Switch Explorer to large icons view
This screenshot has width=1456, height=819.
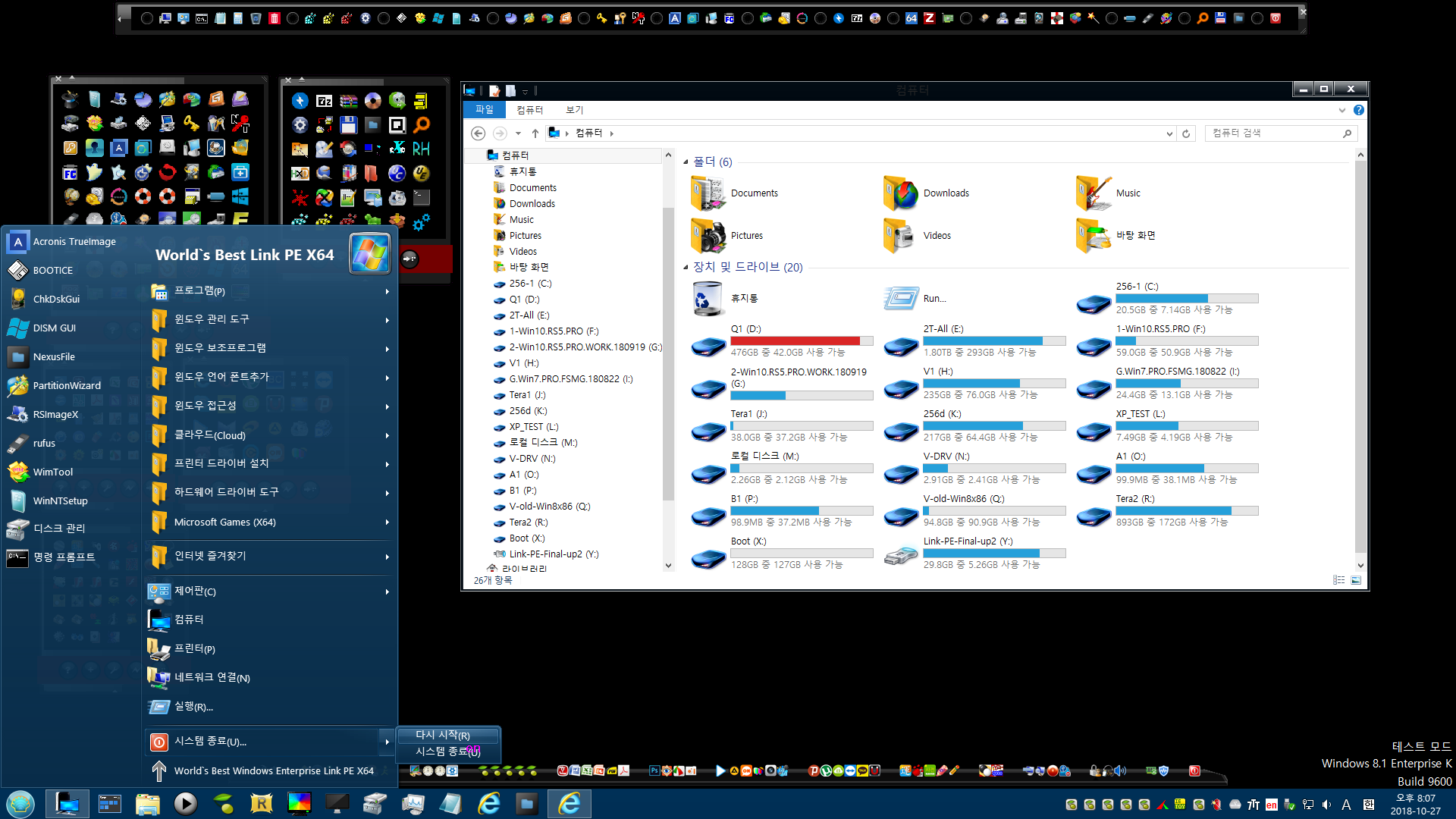[1356, 580]
